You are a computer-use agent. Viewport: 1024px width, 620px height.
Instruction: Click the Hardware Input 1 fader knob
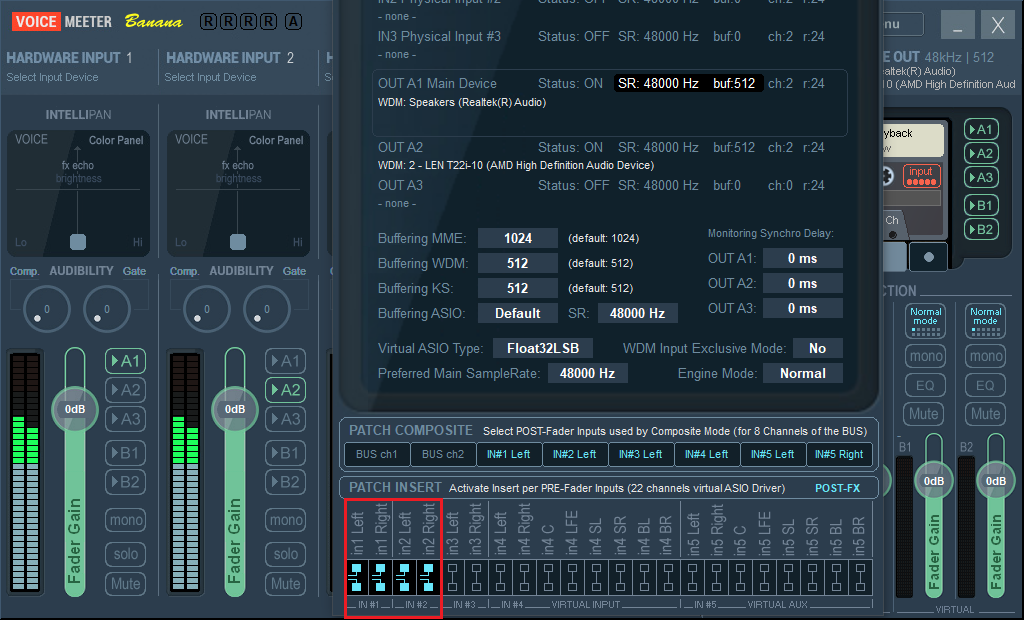point(75,409)
